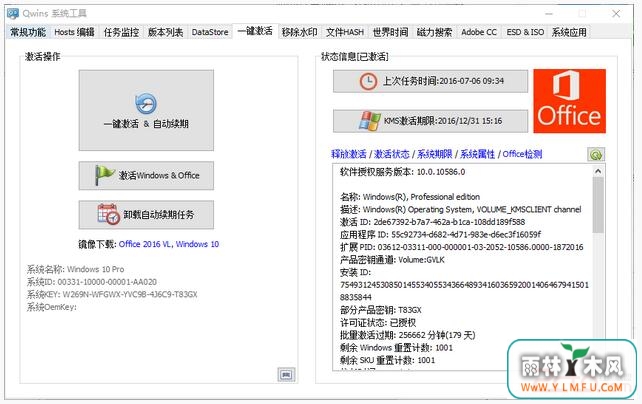The height and width of the screenshot is (404, 642).
Task: Click the 上次任务时间 clock button
Action: [x=430, y=81]
